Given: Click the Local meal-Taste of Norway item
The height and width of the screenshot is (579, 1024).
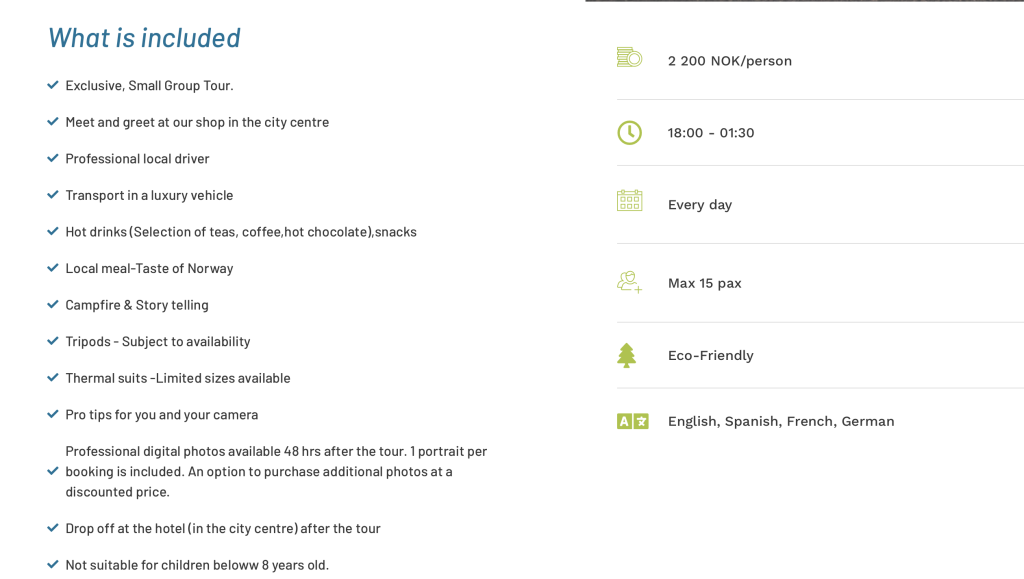Looking at the screenshot, I should pyautogui.click(x=149, y=268).
